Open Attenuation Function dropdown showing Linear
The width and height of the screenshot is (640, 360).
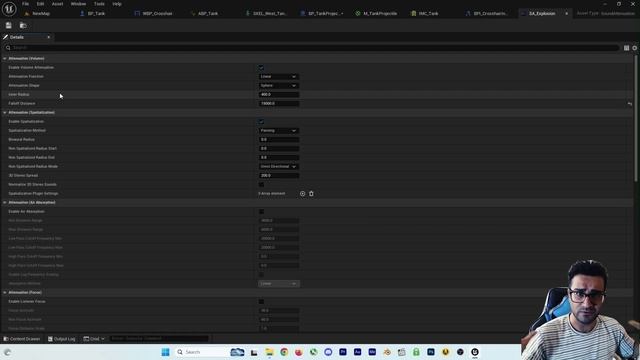coord(279,77)
